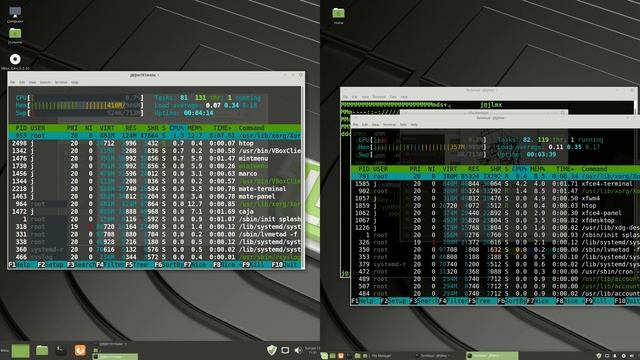Click the shield icon in the right tray
The height and width of the screenshot is (360, 640).
coord(599,356)
